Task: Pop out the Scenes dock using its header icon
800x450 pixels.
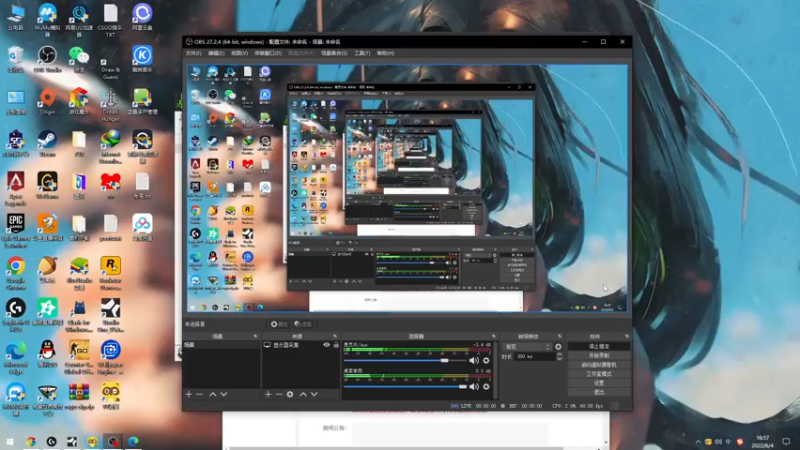Action: point(255,336)
